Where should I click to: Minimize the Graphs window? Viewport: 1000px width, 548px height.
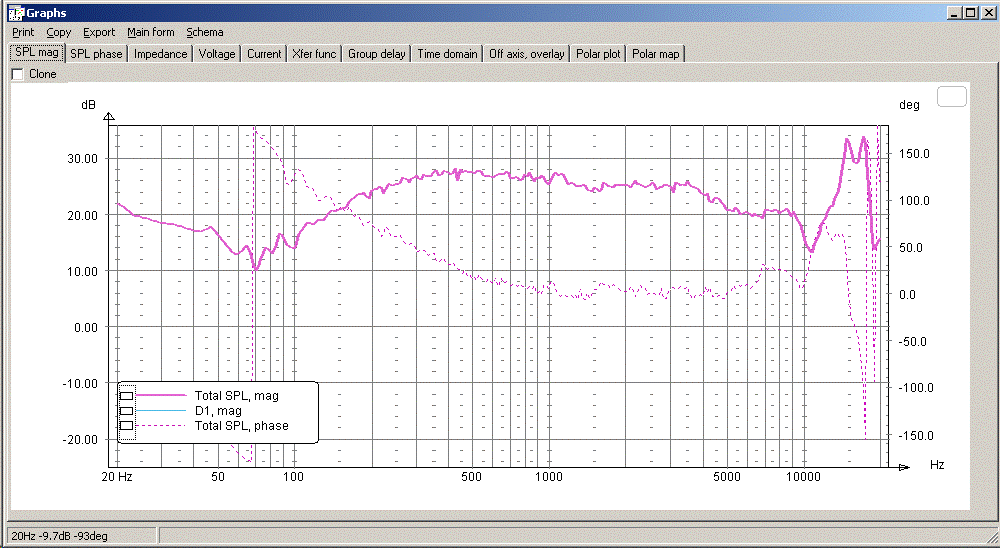(x=954, y=13)
